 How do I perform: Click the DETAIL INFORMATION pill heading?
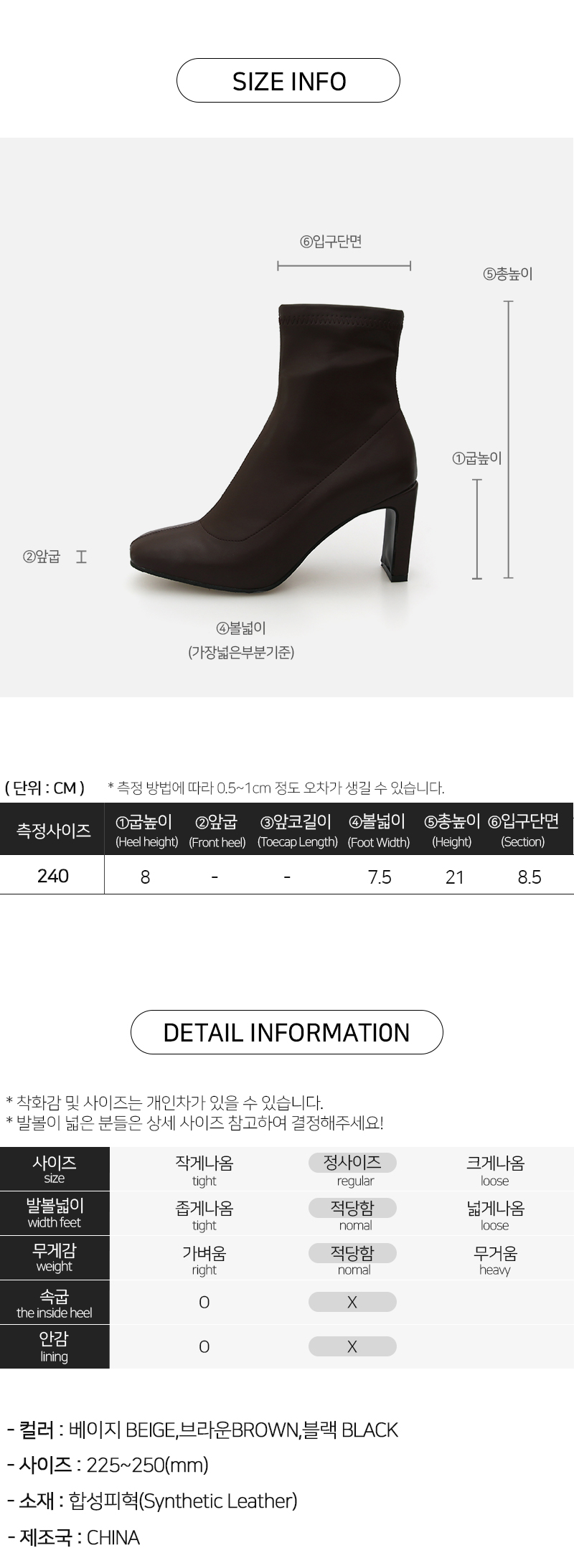[286, 1031]
